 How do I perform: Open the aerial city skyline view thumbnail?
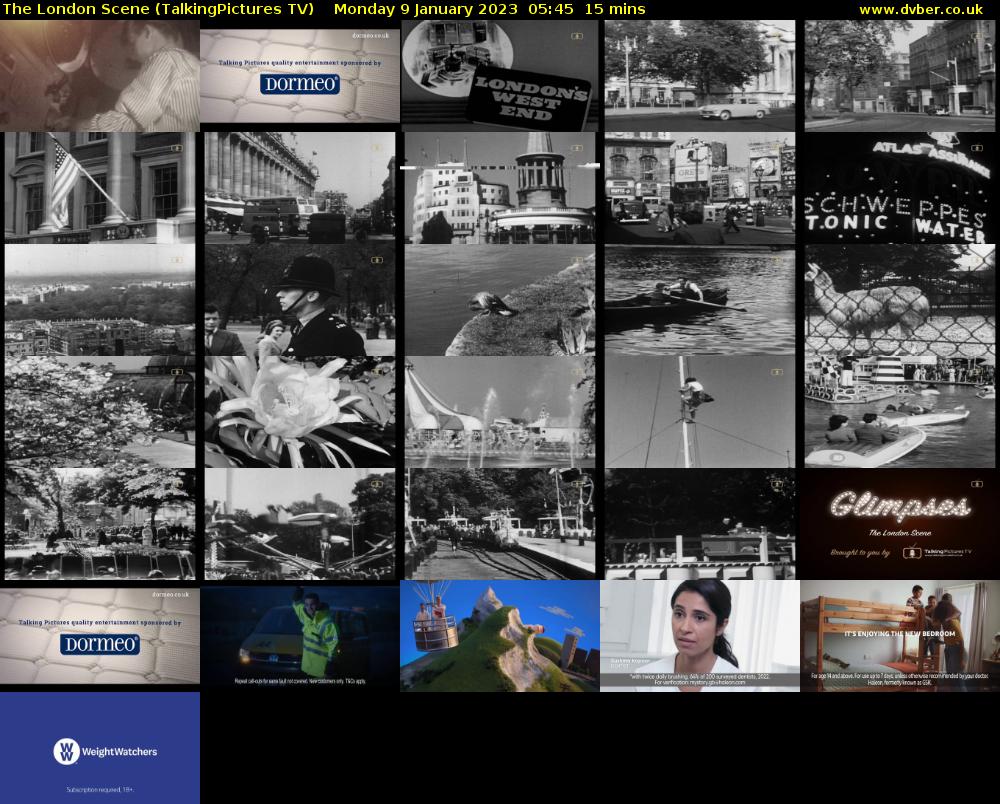click(x=99, y=300)
